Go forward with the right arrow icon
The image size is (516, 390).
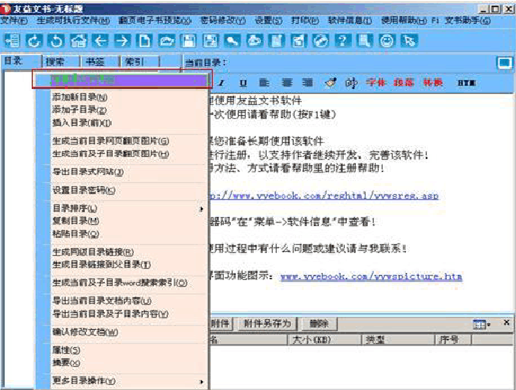coord(122,41)
